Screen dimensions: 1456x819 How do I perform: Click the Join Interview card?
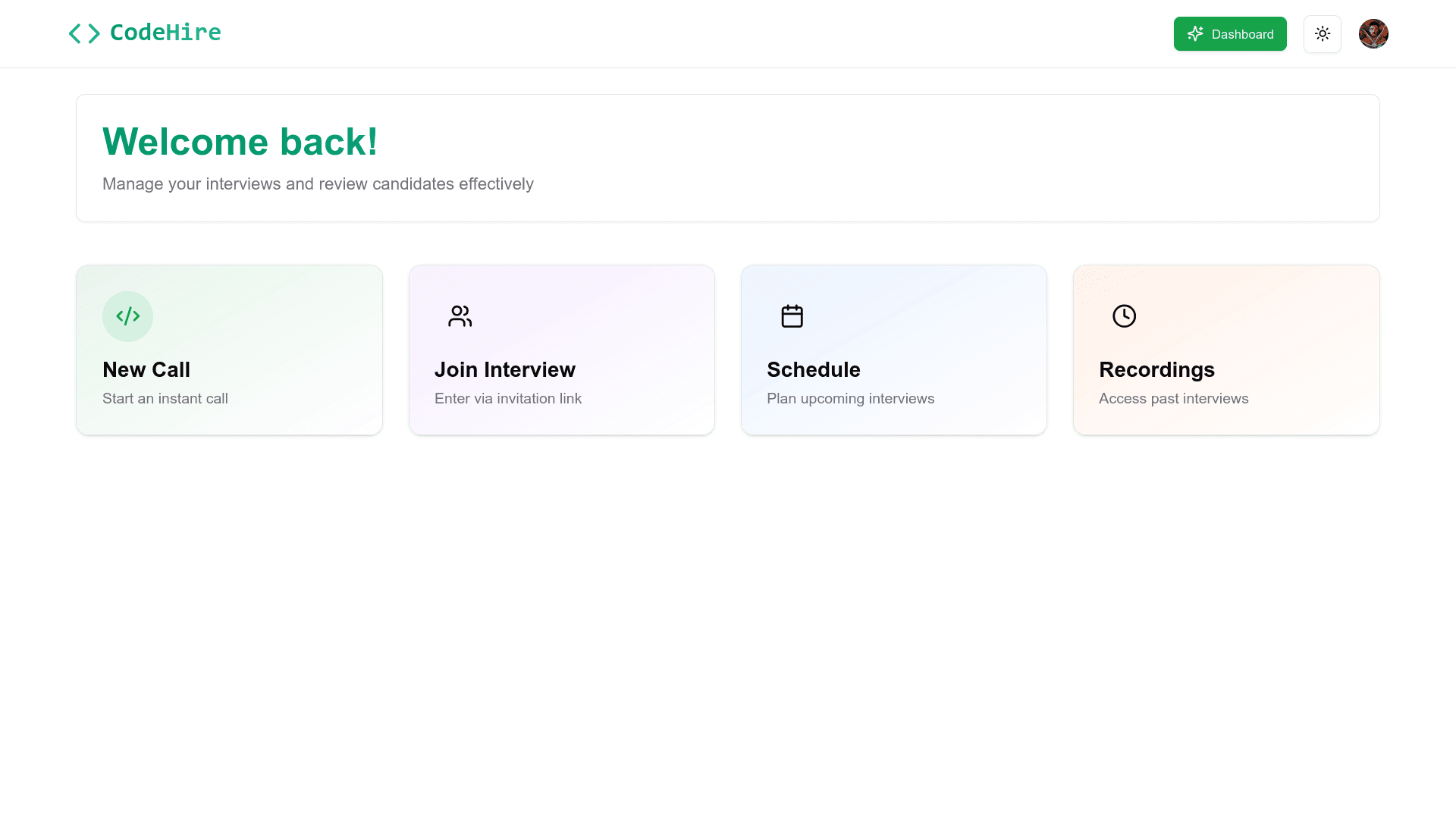pyautogui.click(x=561, y=350)
